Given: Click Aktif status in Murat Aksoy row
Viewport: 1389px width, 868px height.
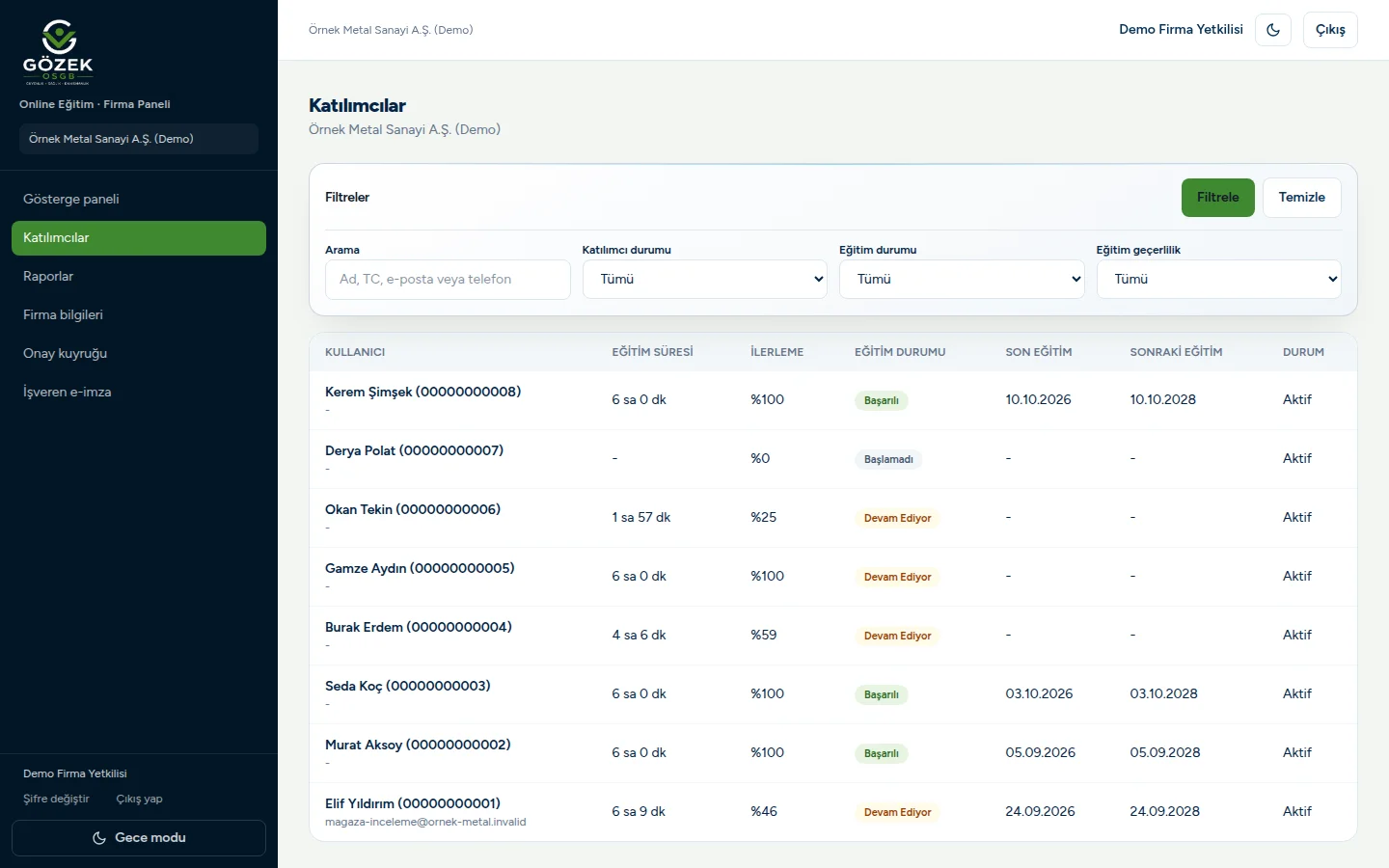Looking at the screenshot, I should 1297,753.
